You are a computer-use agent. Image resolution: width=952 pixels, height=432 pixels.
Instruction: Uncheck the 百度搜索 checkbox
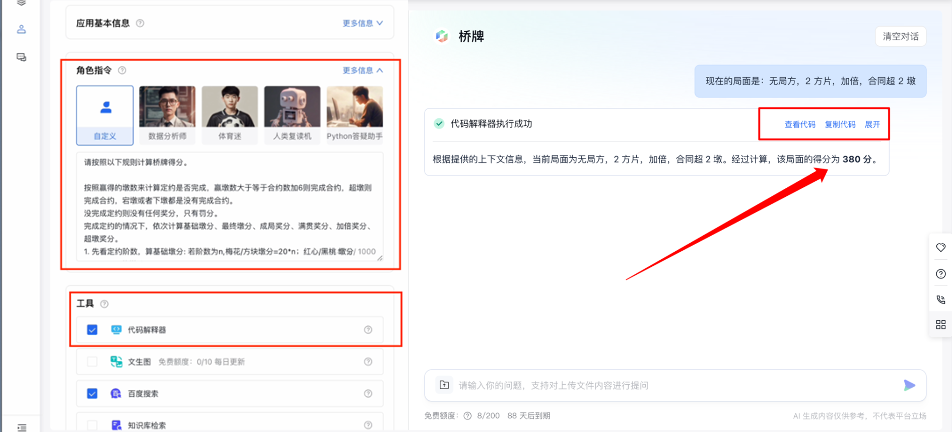click(x=92, y=394)
